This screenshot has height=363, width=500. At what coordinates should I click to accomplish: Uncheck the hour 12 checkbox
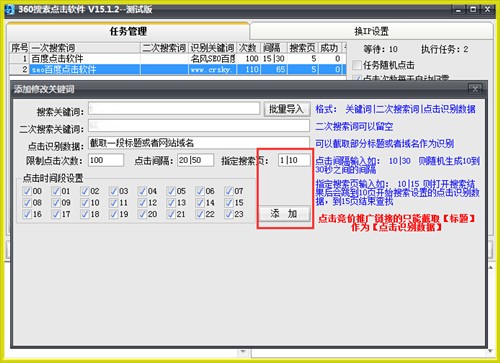click(142, 203)
